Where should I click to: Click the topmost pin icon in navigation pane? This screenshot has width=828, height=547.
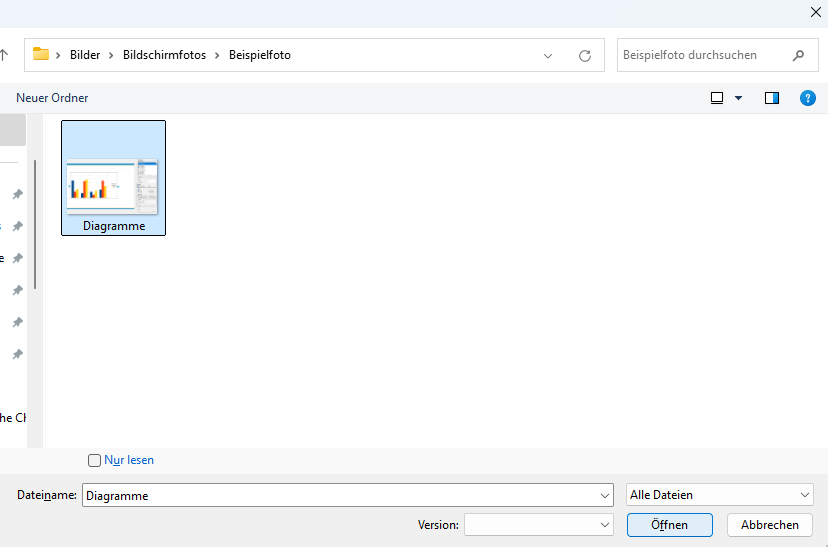[x=17, y=194]
